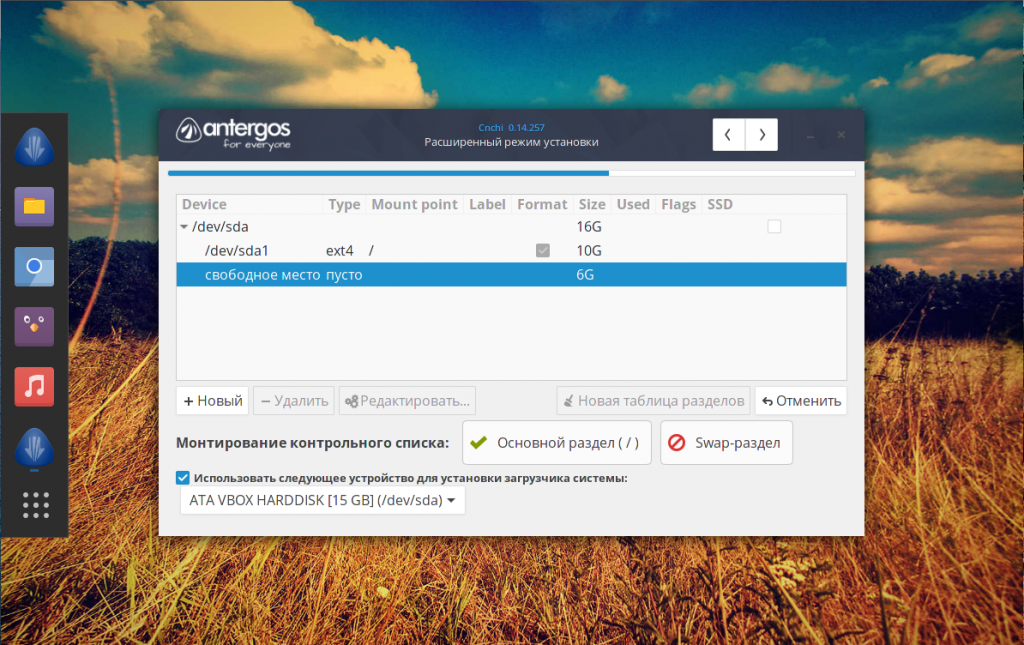Click the Format column header
Image resolution: width=1024 pixels, height=645 pixels.
[x=542, y=204]
